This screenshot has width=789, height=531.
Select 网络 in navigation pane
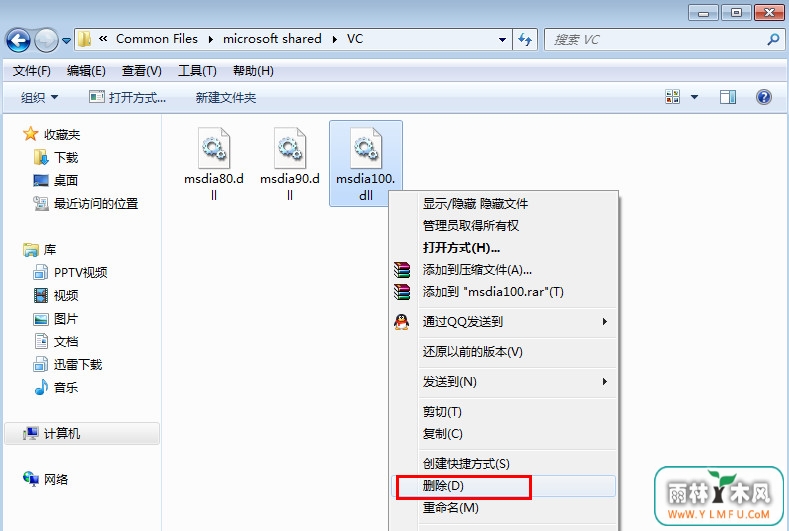(45, 479)
